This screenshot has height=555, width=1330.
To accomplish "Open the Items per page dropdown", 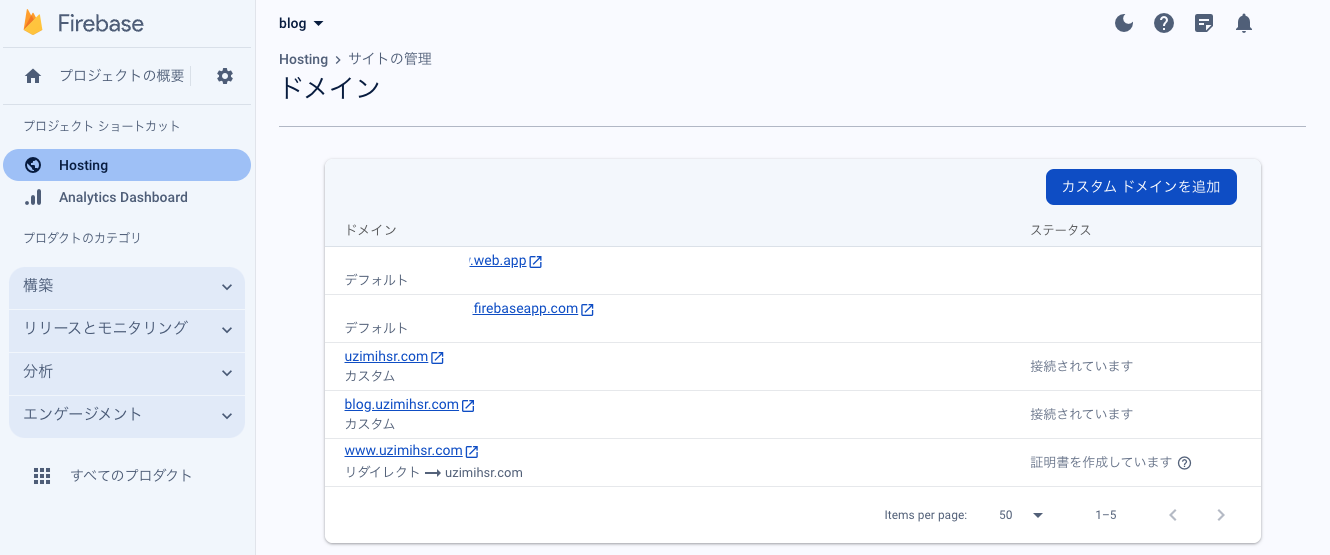I will (1021, 515).
